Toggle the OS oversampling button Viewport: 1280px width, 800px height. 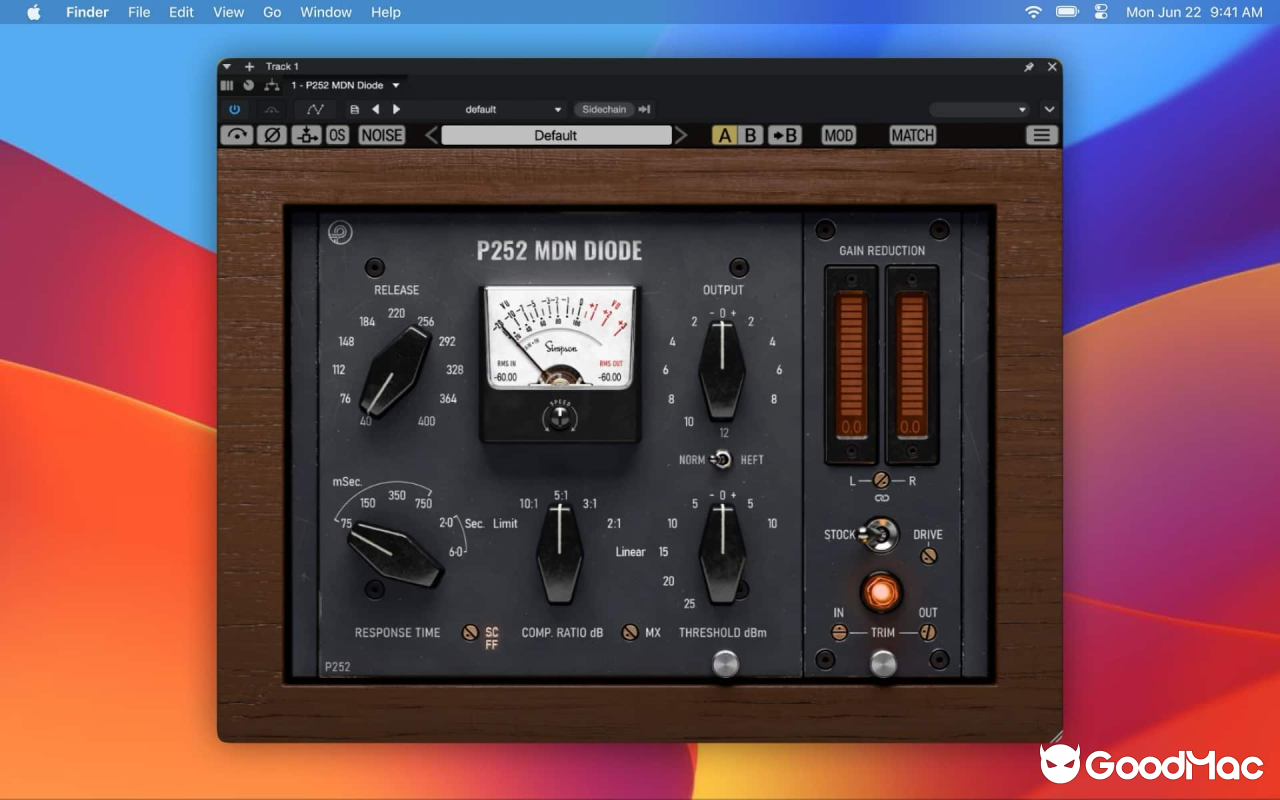click(x=338, y=135)
